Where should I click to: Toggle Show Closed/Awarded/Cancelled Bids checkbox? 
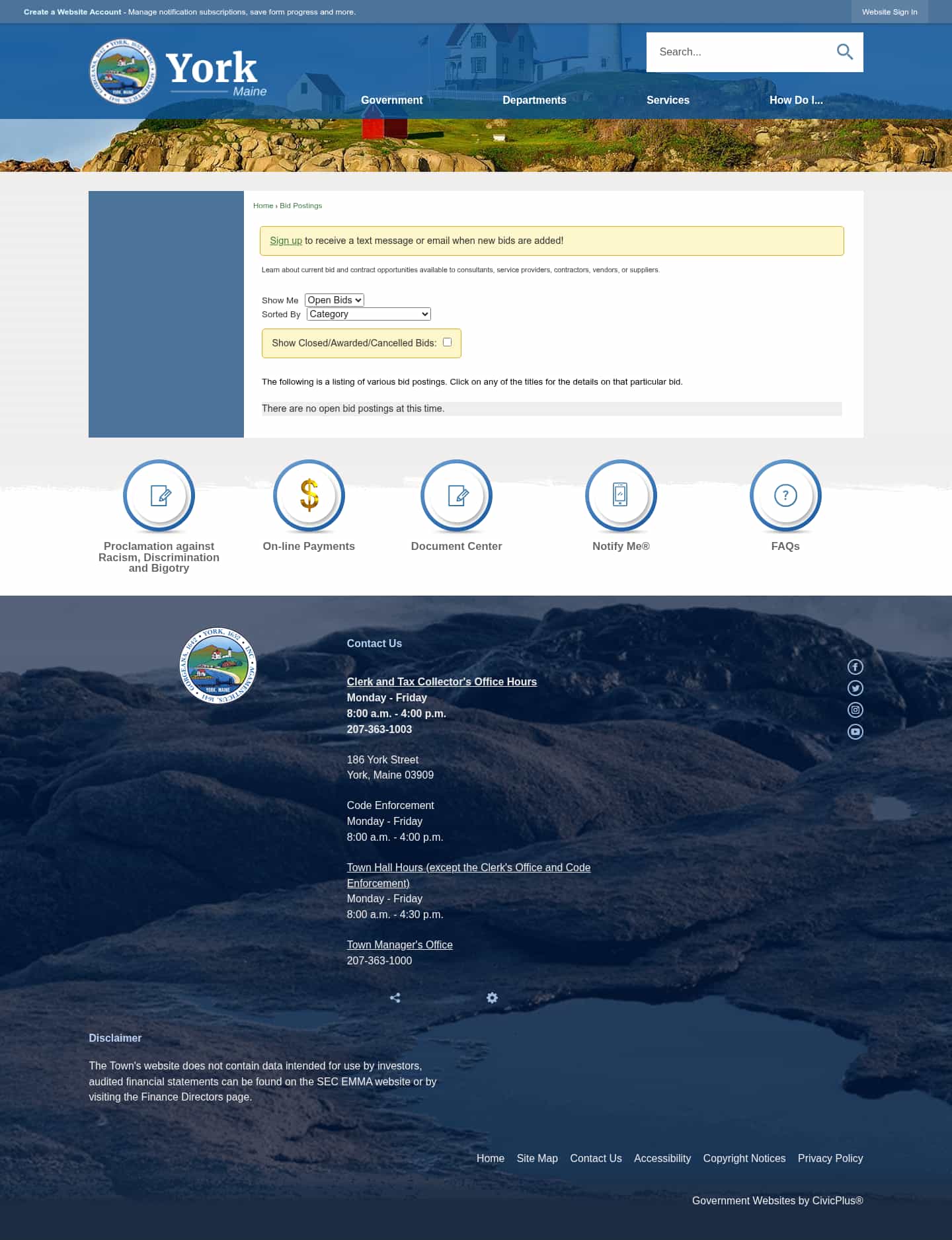447,342
